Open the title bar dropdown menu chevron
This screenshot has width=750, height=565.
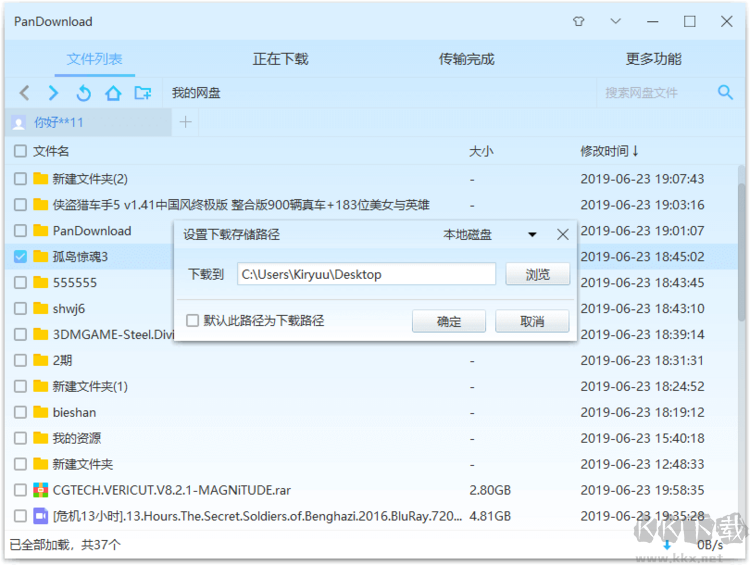click(616, 22)
